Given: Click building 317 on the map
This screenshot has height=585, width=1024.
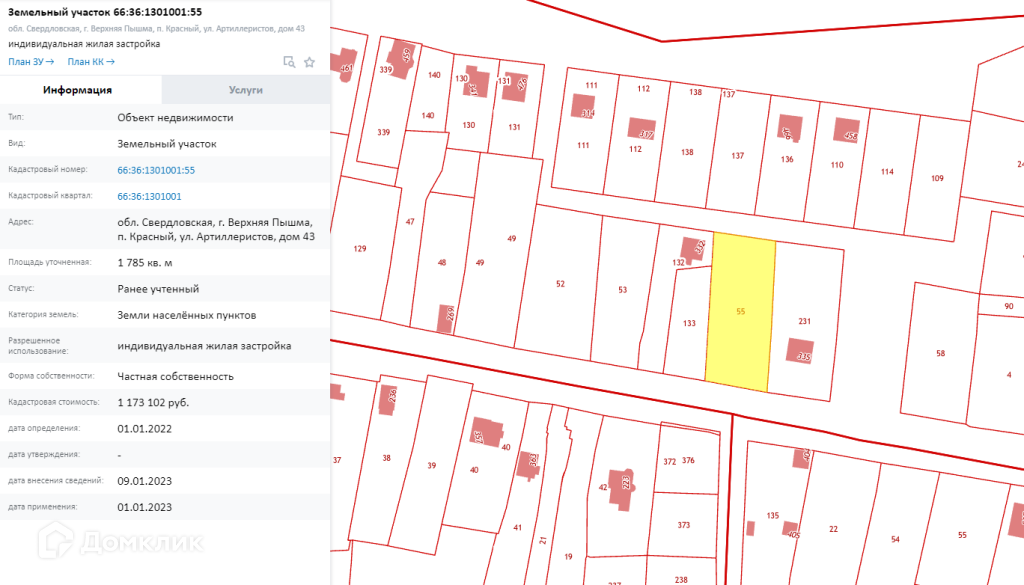Looking at the screenshot, I should (641, 129).
